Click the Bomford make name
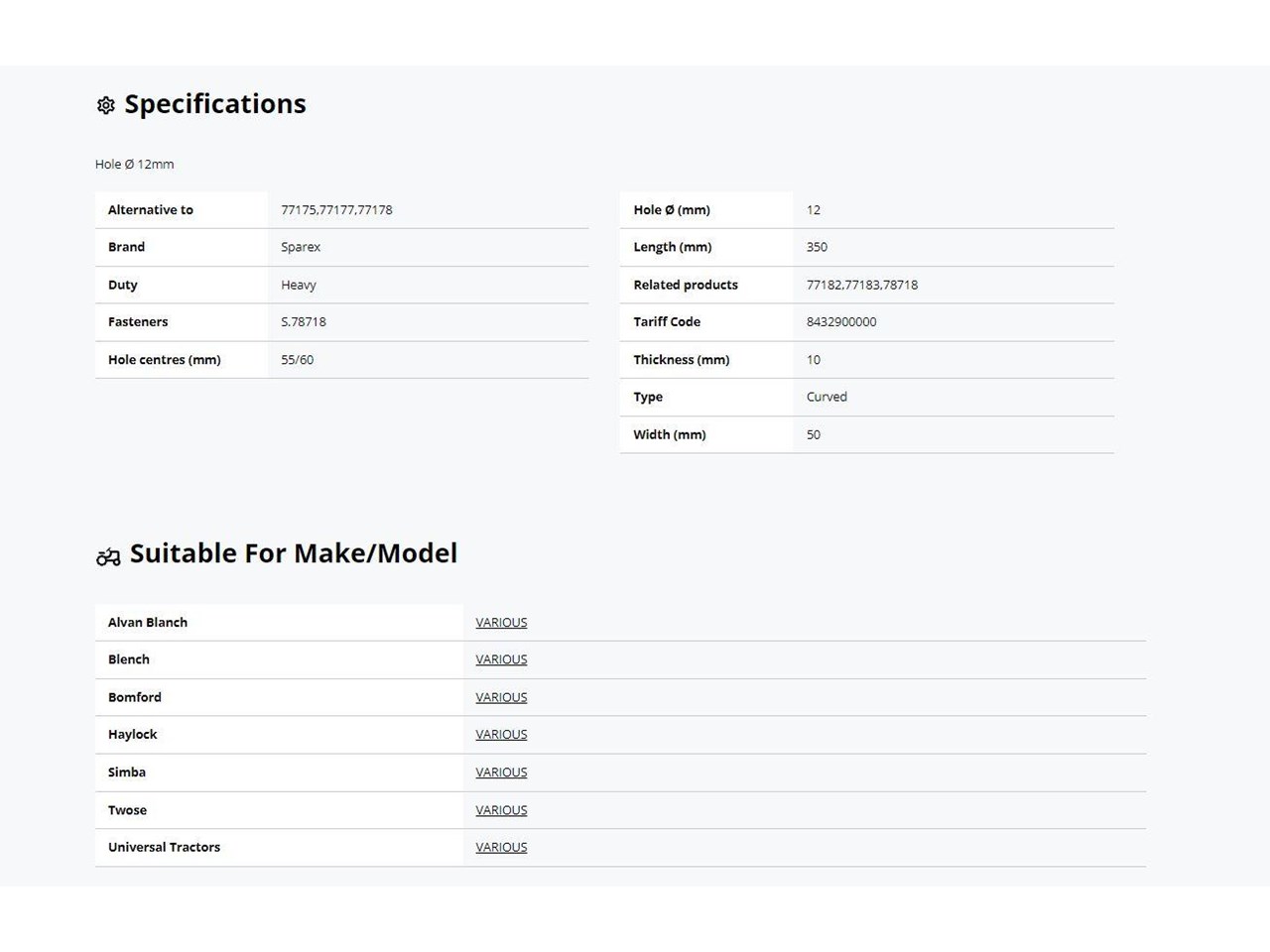1270x952 pixels. point(135,697)
